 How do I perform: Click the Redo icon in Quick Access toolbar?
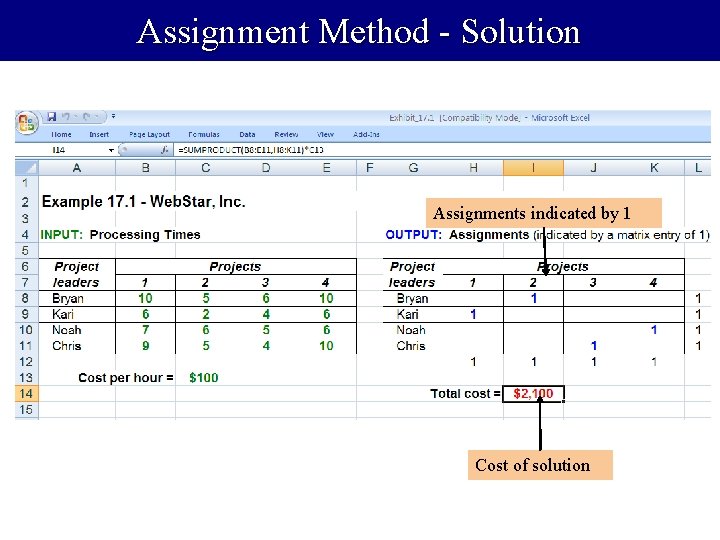tap(86, 117)
